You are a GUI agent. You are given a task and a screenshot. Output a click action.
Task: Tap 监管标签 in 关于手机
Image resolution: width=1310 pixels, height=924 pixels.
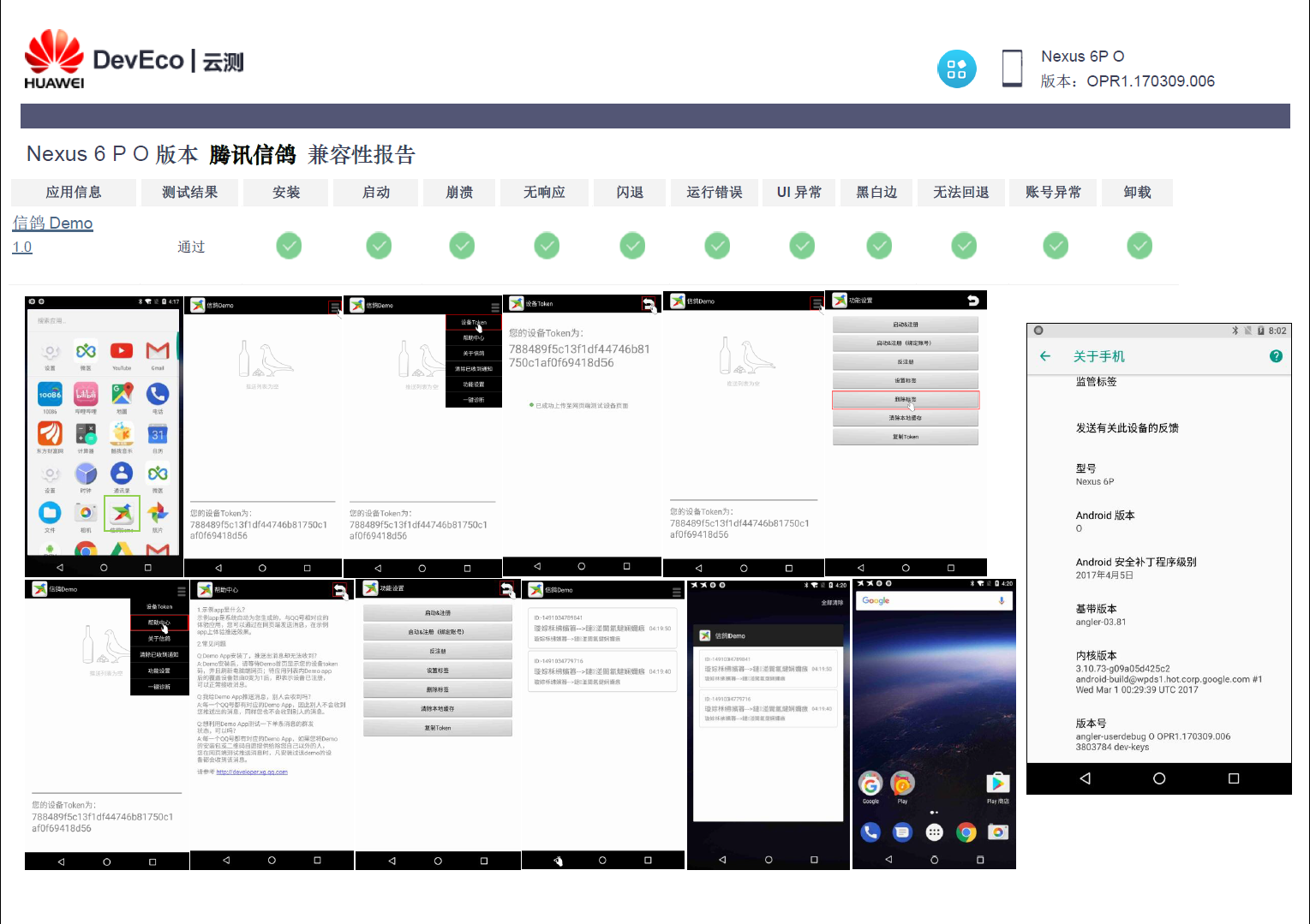(1097, 382)
